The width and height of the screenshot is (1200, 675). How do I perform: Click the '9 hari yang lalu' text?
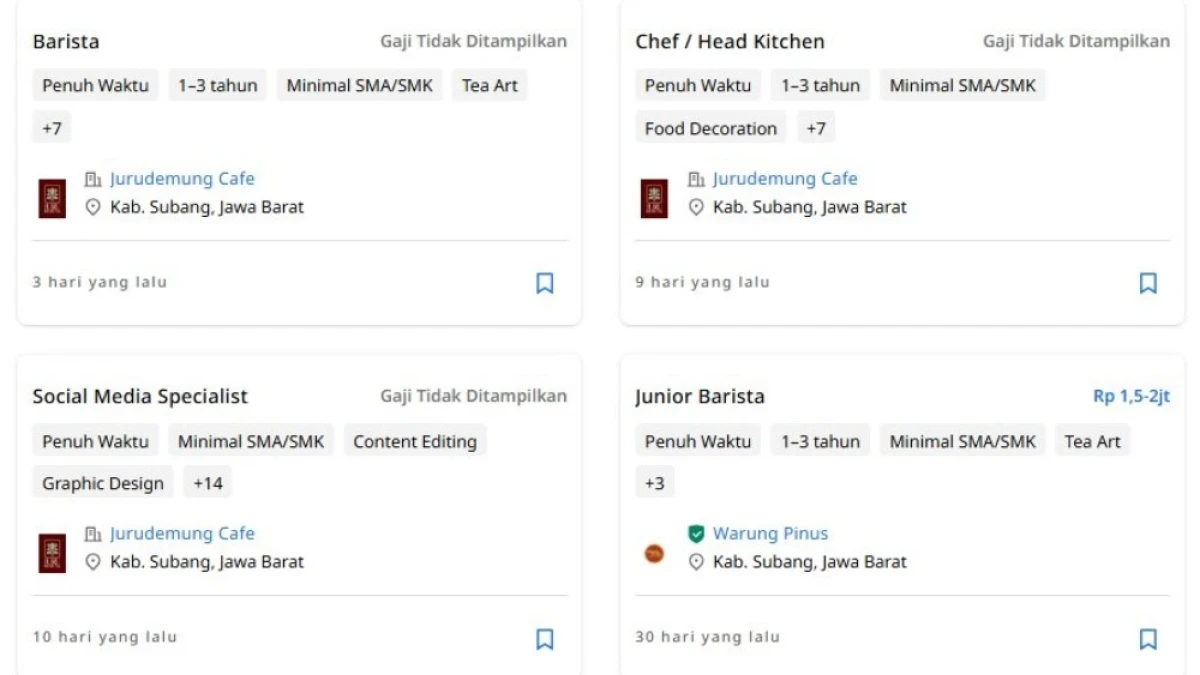(703, 282)
